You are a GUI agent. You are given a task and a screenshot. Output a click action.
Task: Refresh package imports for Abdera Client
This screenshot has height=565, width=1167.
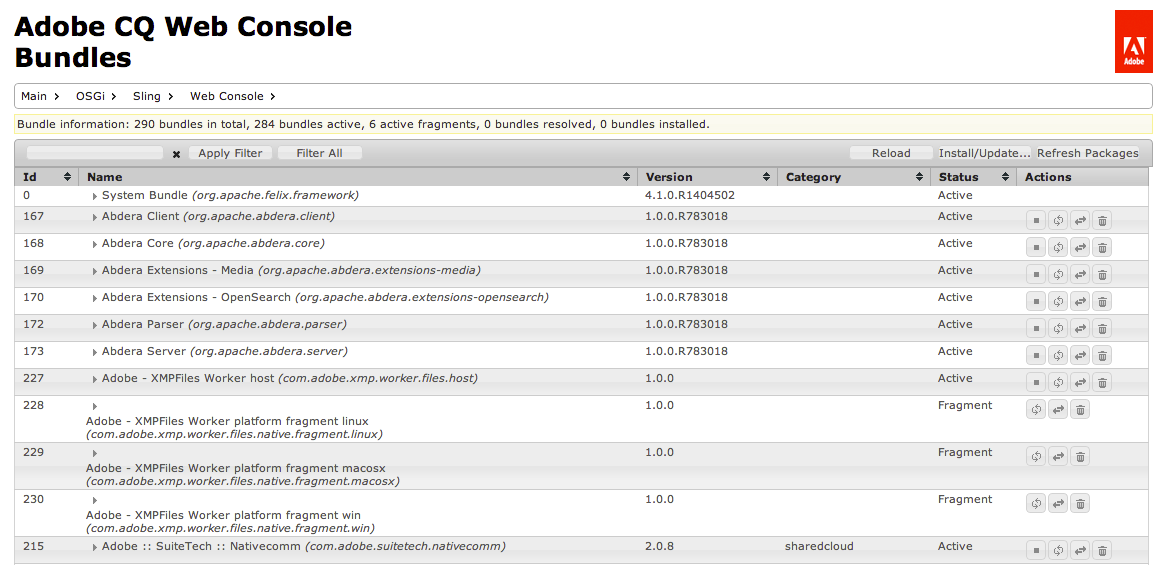click(1058, 220)
